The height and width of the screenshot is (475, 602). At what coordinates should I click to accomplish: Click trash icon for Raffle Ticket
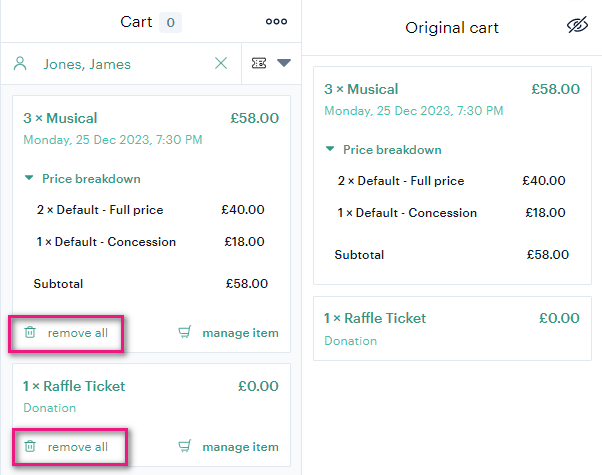tap(30, 446)
